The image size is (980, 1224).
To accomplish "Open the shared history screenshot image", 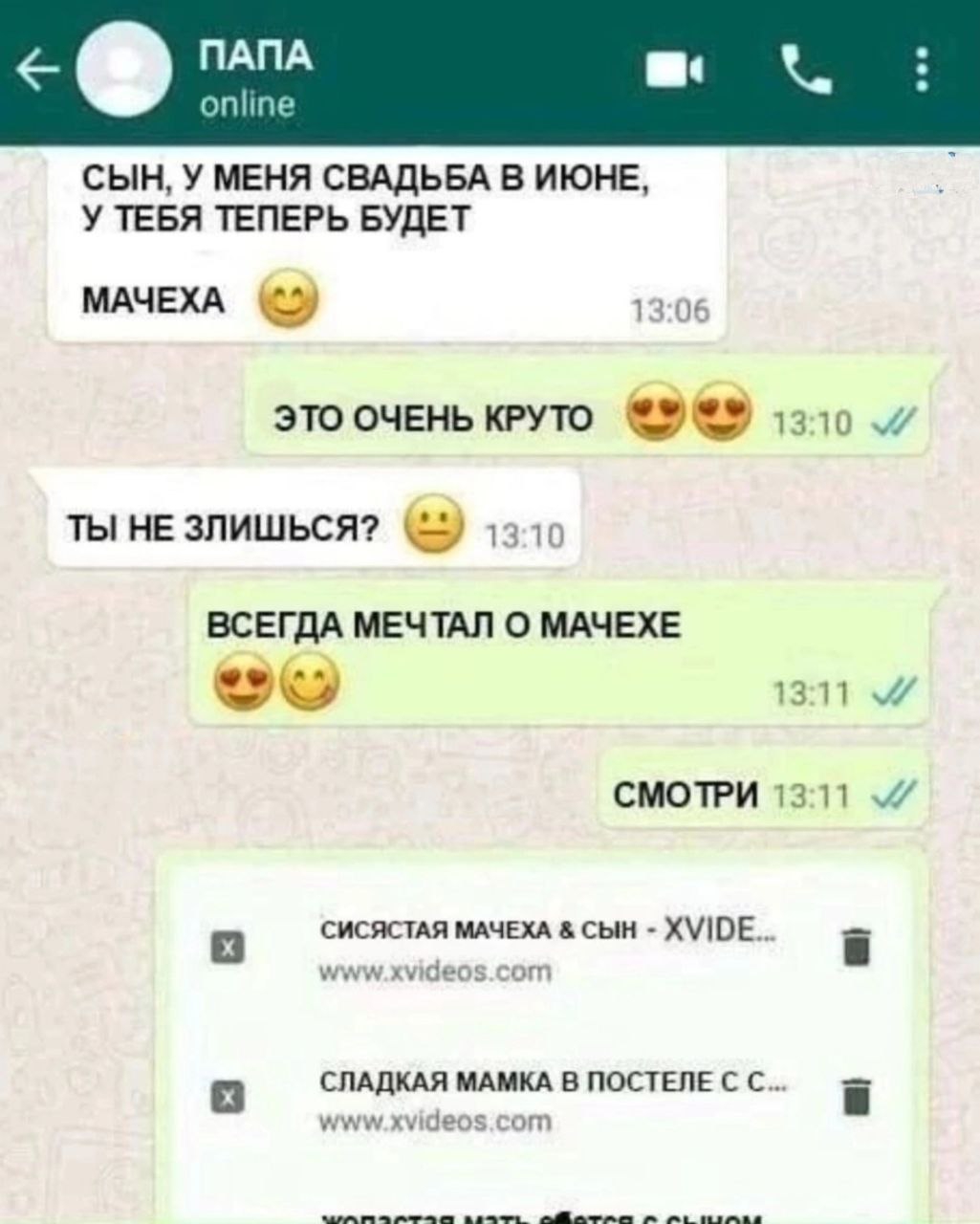I will 539,1033.
